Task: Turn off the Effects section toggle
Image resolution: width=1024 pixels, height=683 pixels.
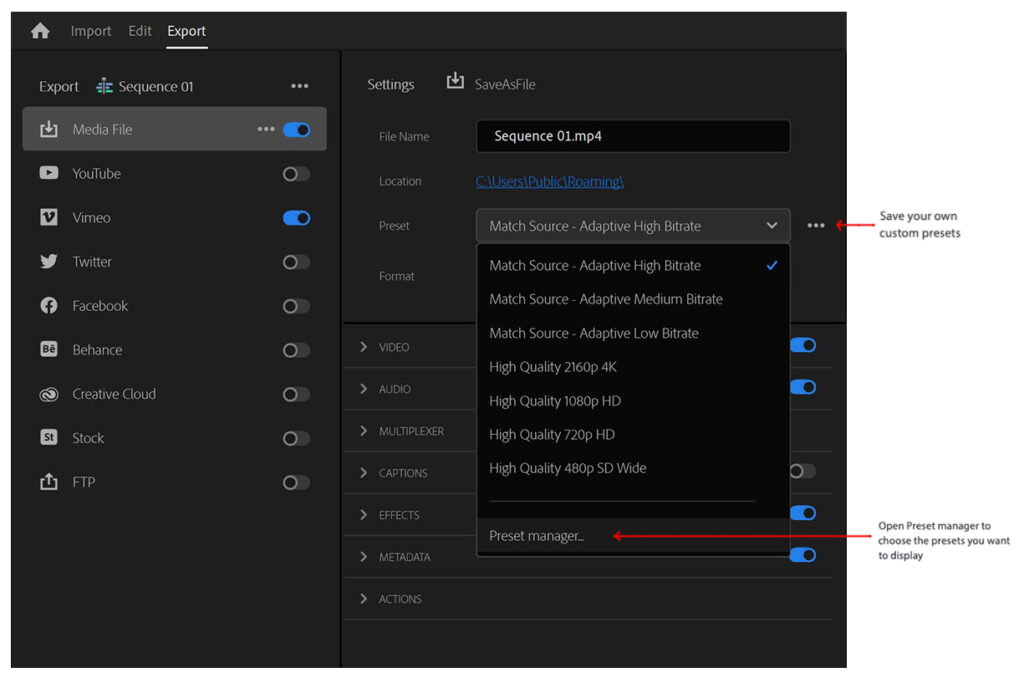Action: pyautogui.click(x=803, y=513)
